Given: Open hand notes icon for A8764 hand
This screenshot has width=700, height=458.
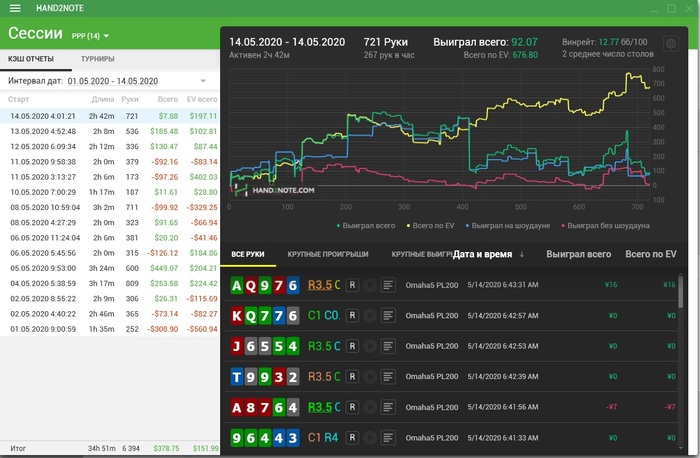Looking at the screenshot, I should pyautogui.click(x=388, y=407).
